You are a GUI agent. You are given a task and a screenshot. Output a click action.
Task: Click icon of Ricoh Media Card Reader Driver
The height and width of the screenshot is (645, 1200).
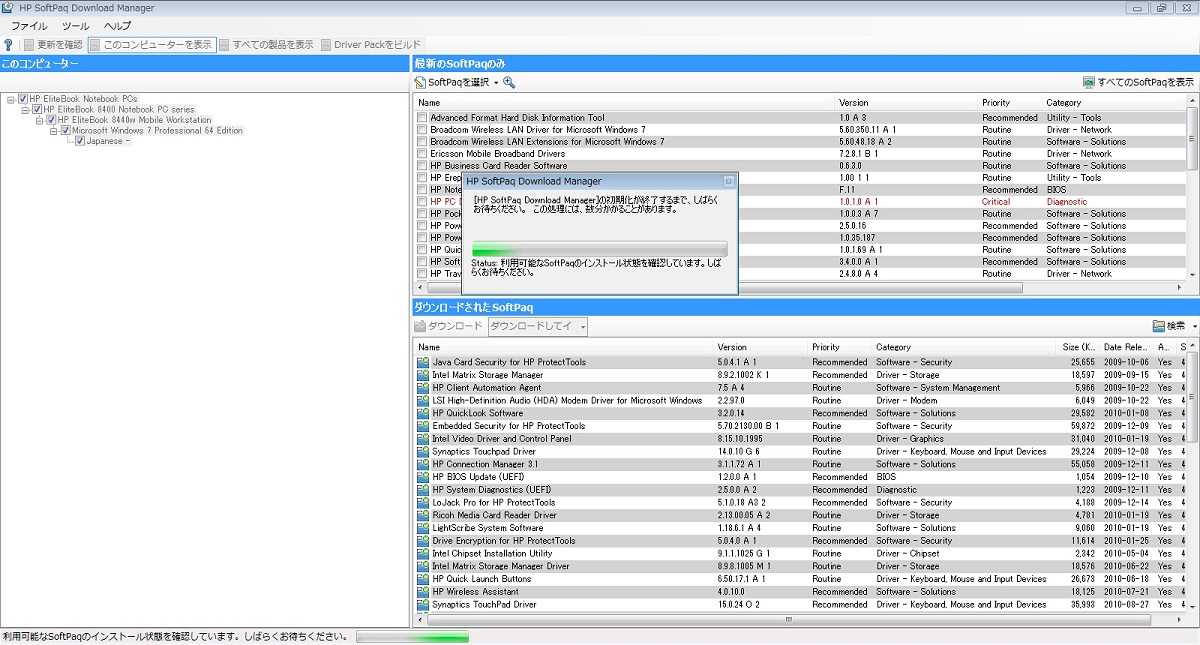(x=423, y=515)
